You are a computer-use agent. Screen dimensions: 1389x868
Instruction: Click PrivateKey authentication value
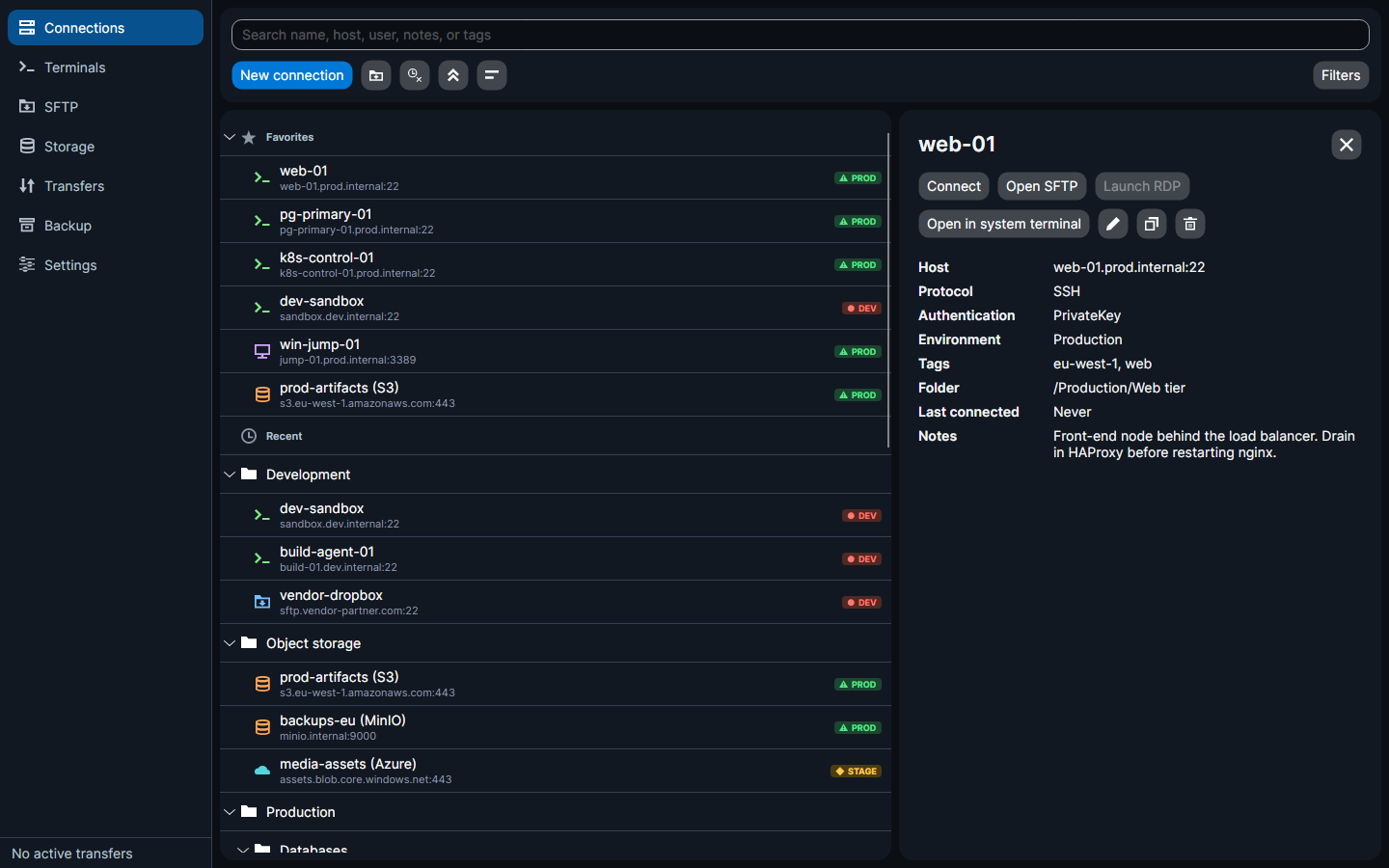pyautogui.click(x=1087, y=315)
